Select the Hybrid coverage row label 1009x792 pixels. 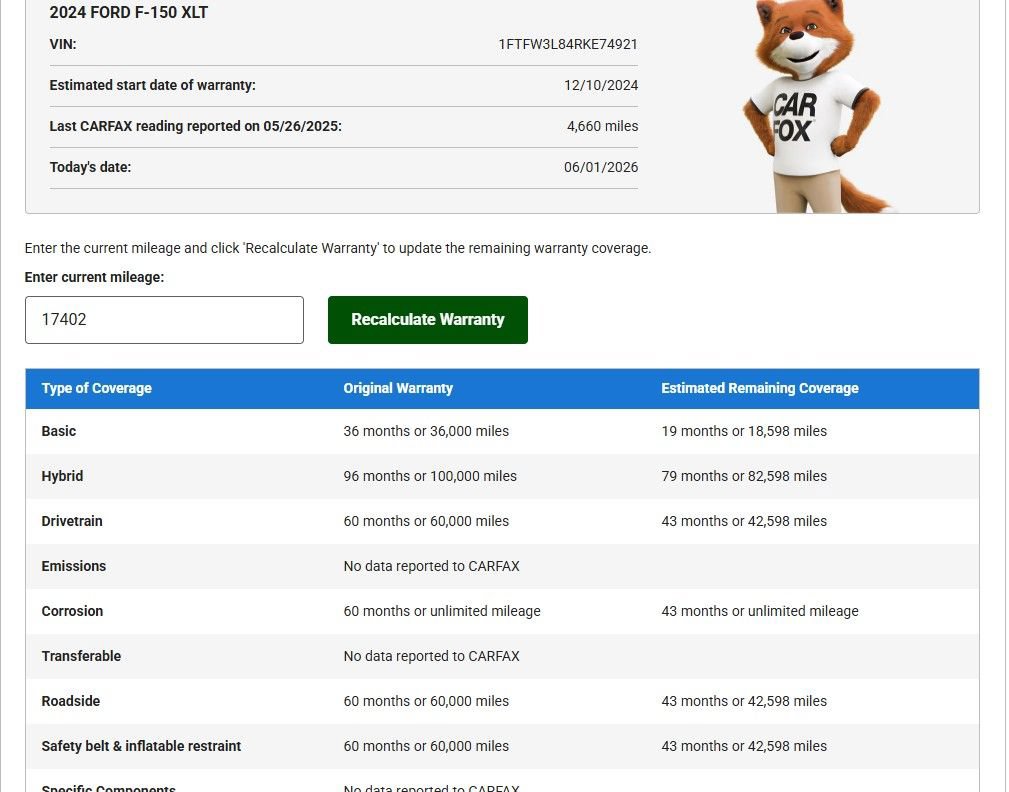pyautogui.click(x=62, y=476)
